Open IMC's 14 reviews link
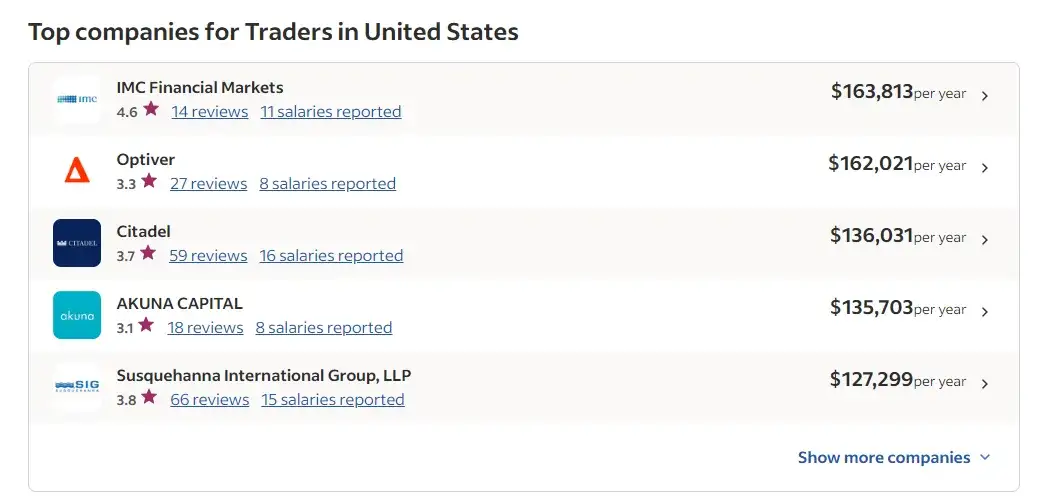The height and width of the screenshot is (504, 1049). pyautogui.click(x=209, y=112)
